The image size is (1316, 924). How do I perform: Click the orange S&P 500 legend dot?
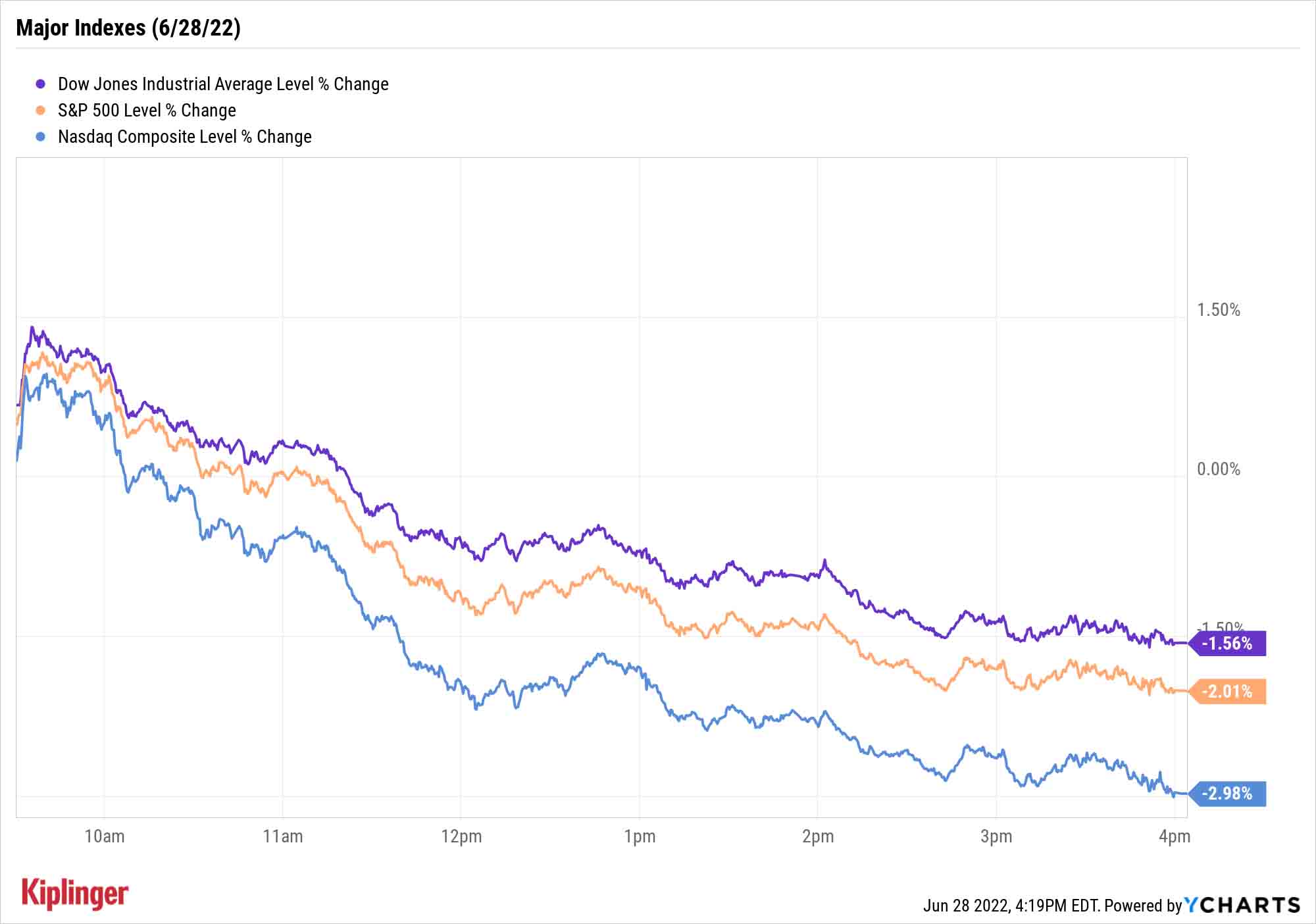pos(41,111)
